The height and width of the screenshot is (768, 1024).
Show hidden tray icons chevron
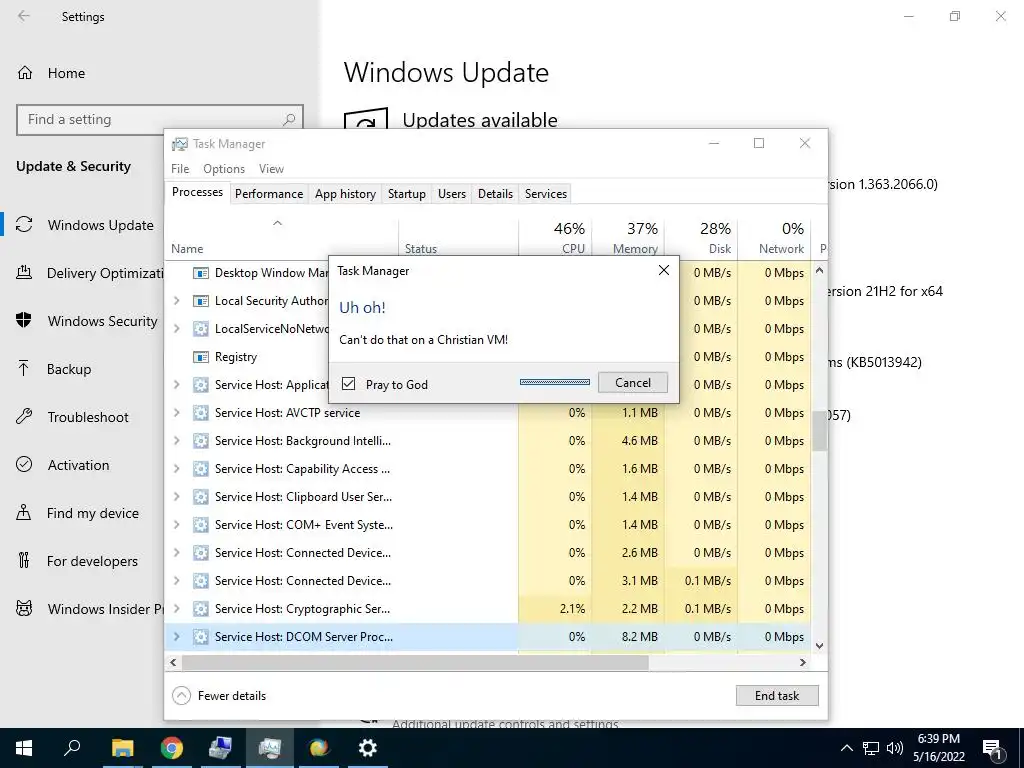pos(846,748)
